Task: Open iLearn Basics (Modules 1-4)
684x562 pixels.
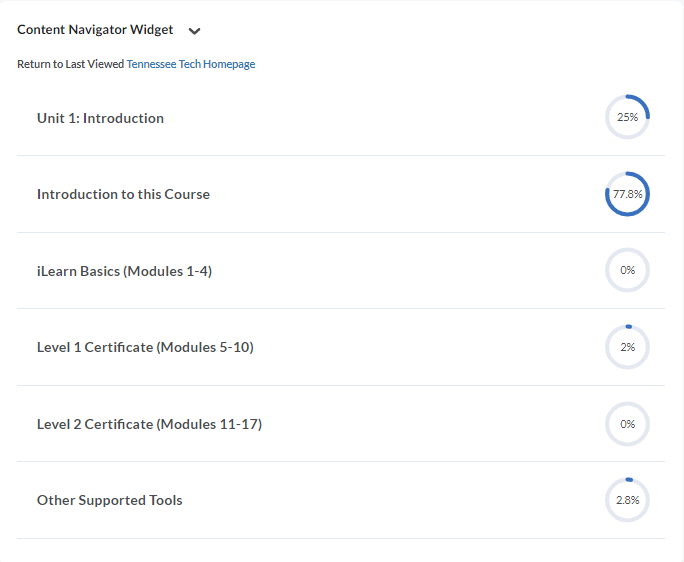Action: click(124, 271)
